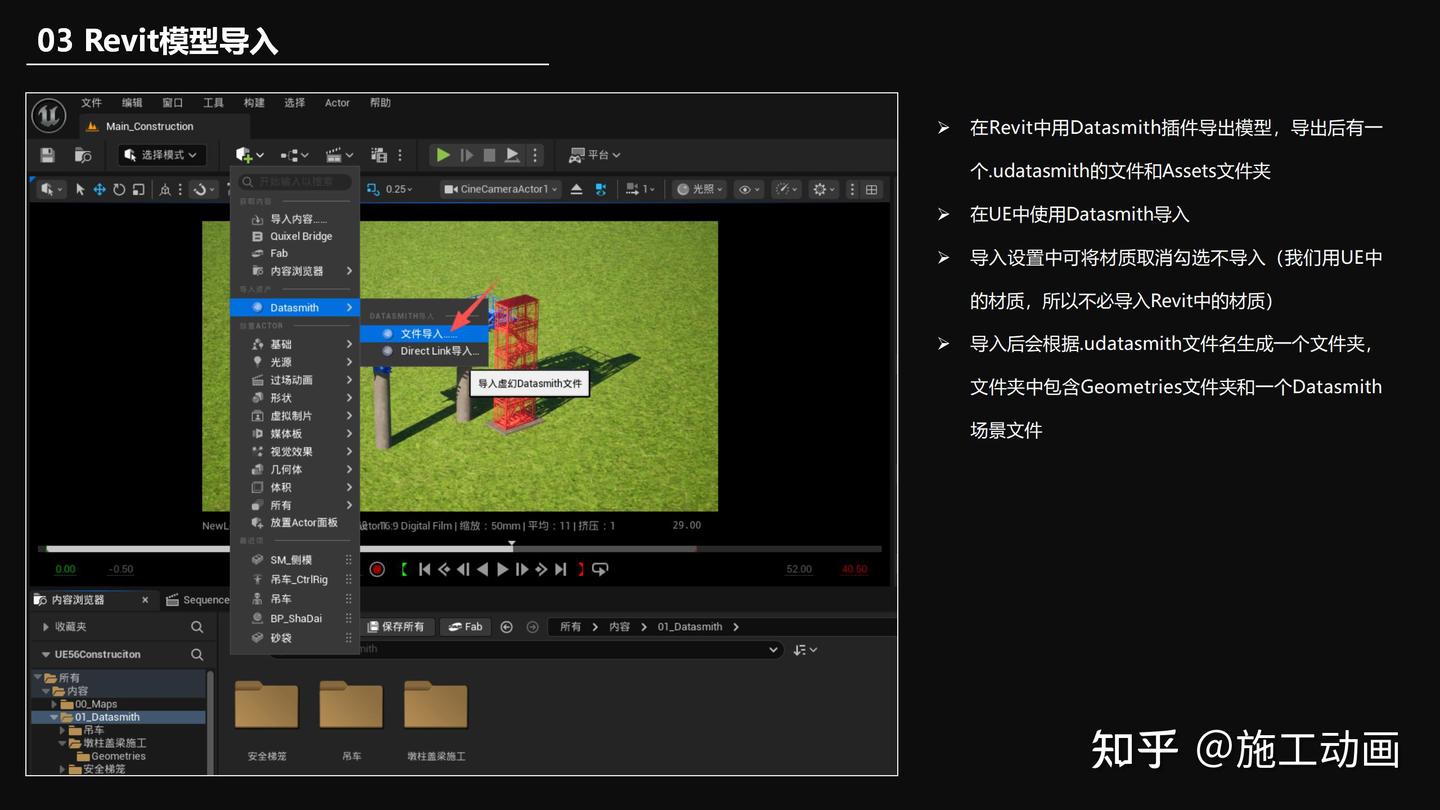Choose 文件导入 in the Datasmith submenu

pyautogui.click(x=425, y=334)
